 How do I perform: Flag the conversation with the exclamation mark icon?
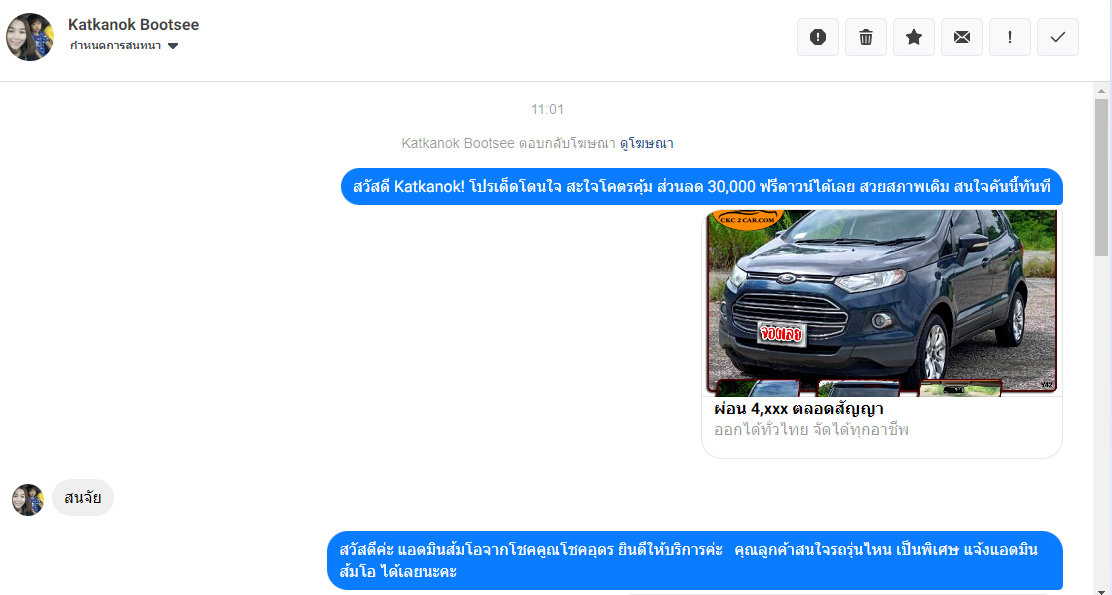1010,37
